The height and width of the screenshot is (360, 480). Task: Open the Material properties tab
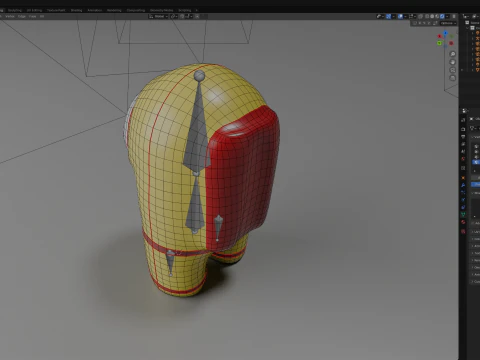463,222
